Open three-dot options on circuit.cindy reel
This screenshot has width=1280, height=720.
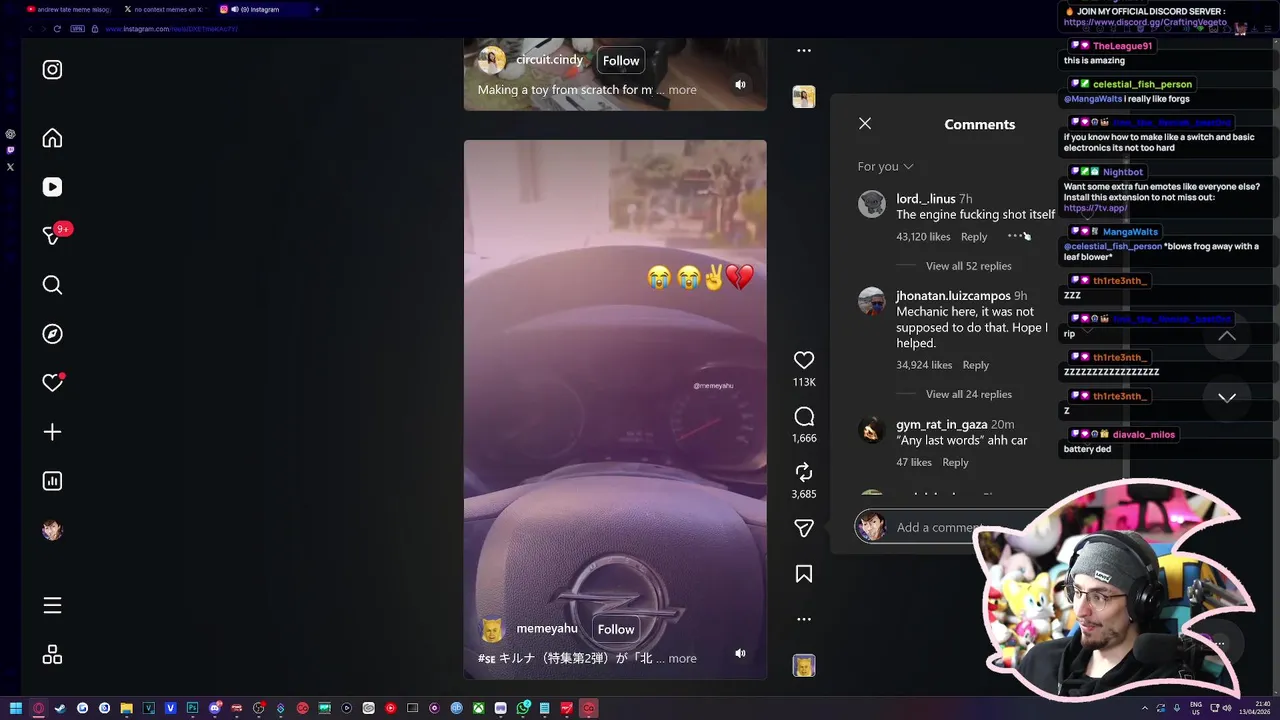(804, 50)
